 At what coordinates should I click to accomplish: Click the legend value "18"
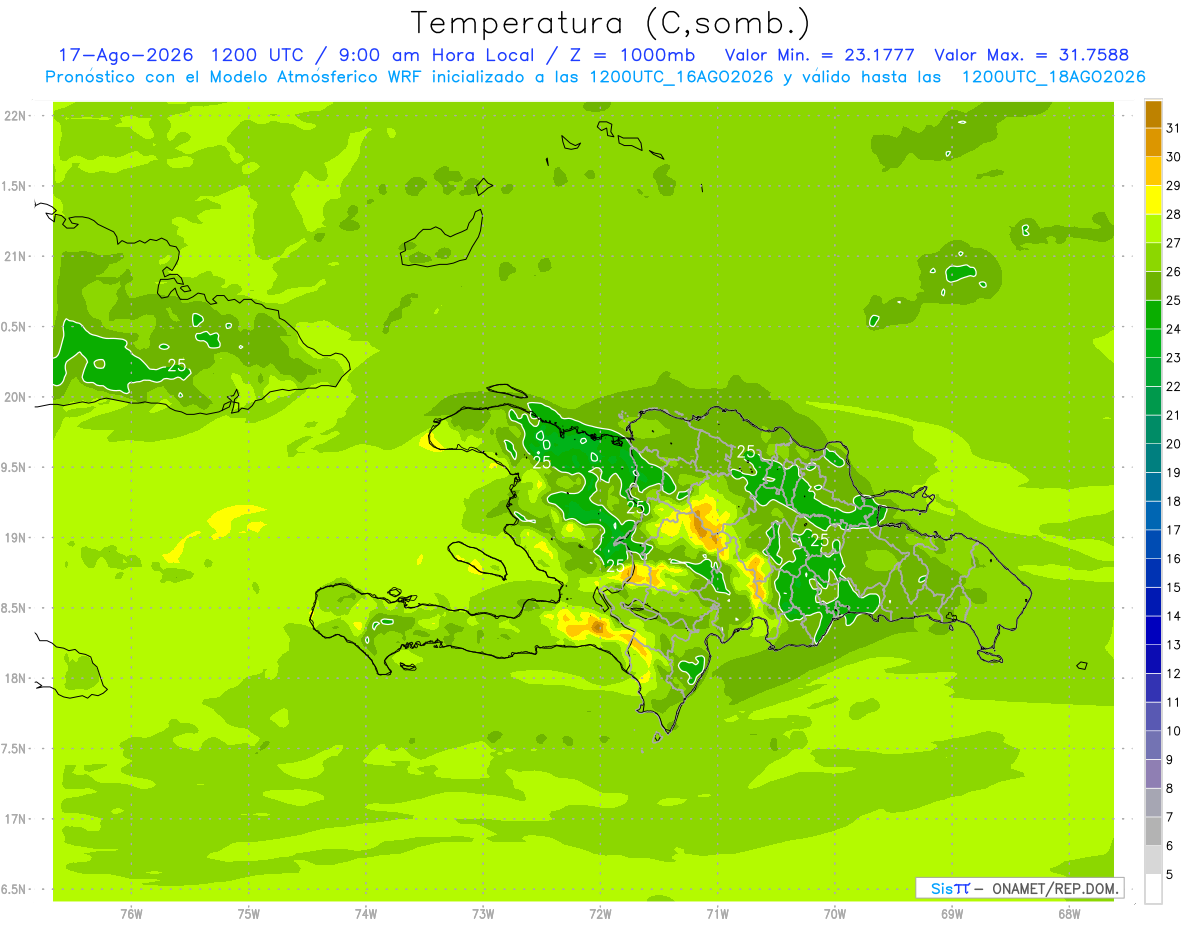point(1174,501)
